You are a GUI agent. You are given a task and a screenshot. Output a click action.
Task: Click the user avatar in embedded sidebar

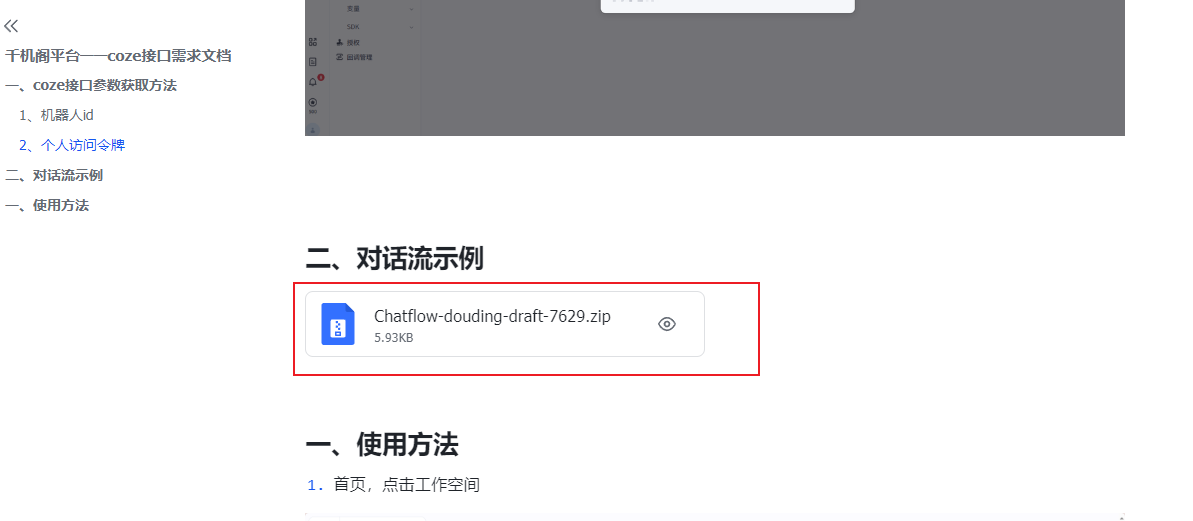tap(313, 130)
